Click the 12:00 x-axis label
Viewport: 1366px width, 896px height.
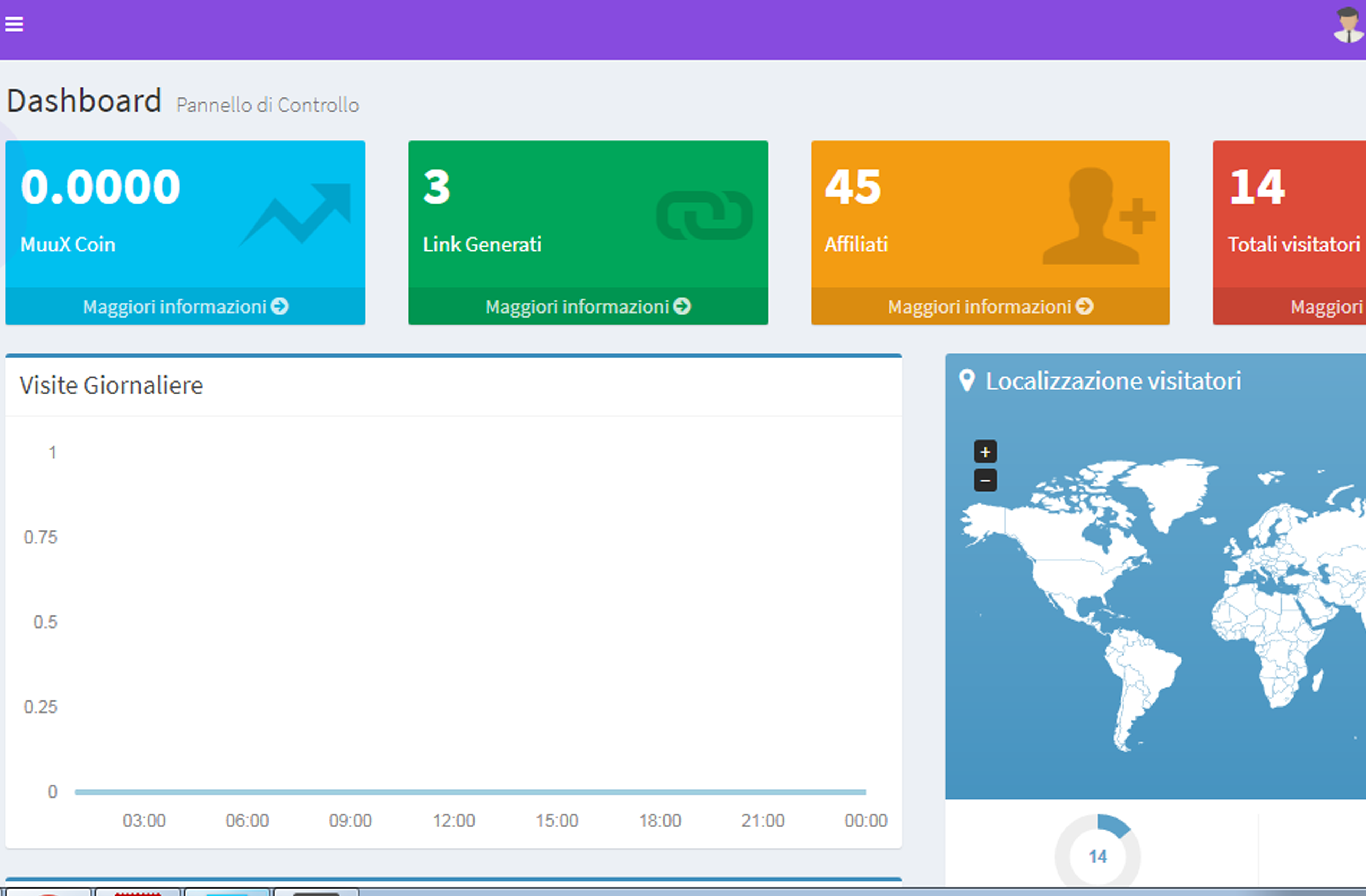coord(454,821)
